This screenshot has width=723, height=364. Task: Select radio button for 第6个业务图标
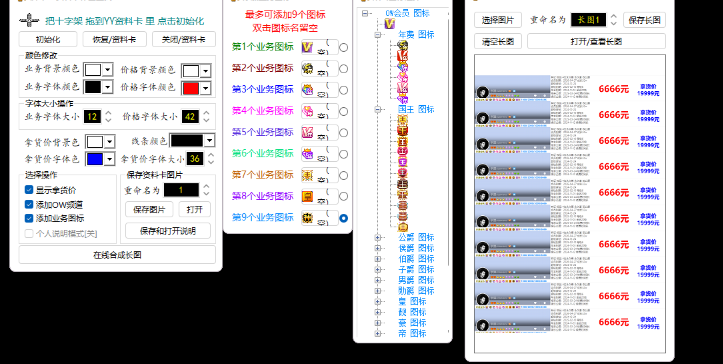coord(344,154)
